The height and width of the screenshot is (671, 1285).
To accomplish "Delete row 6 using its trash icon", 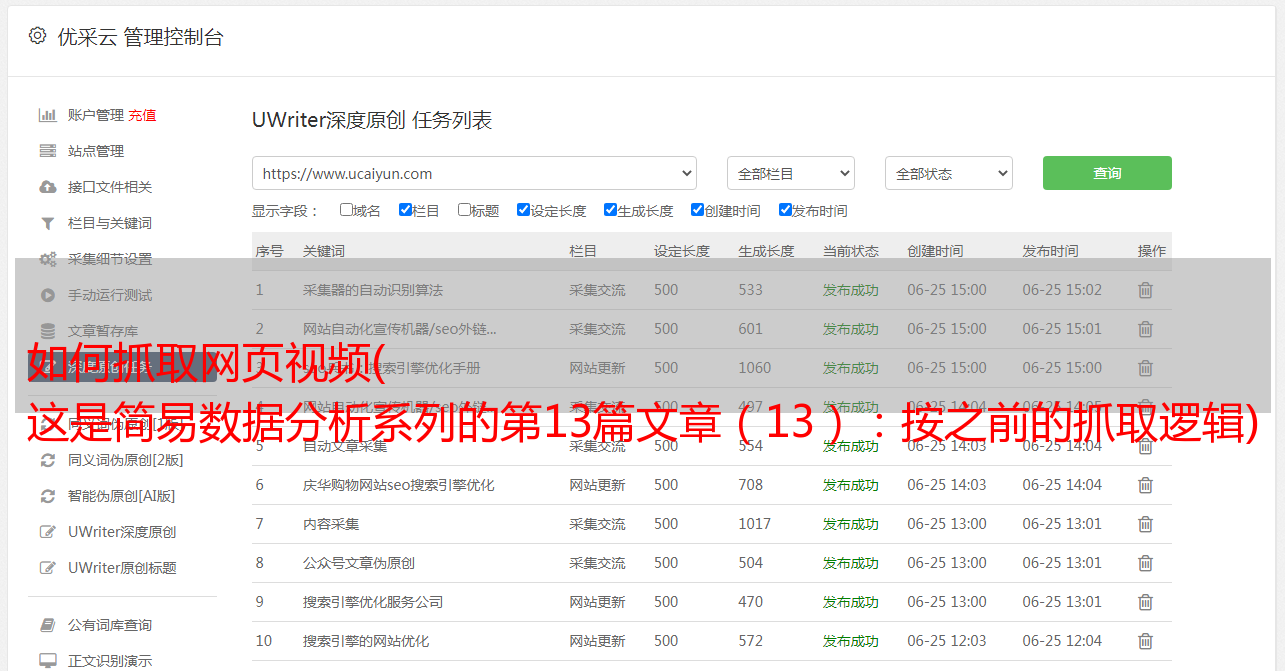I will (1145, 485).
